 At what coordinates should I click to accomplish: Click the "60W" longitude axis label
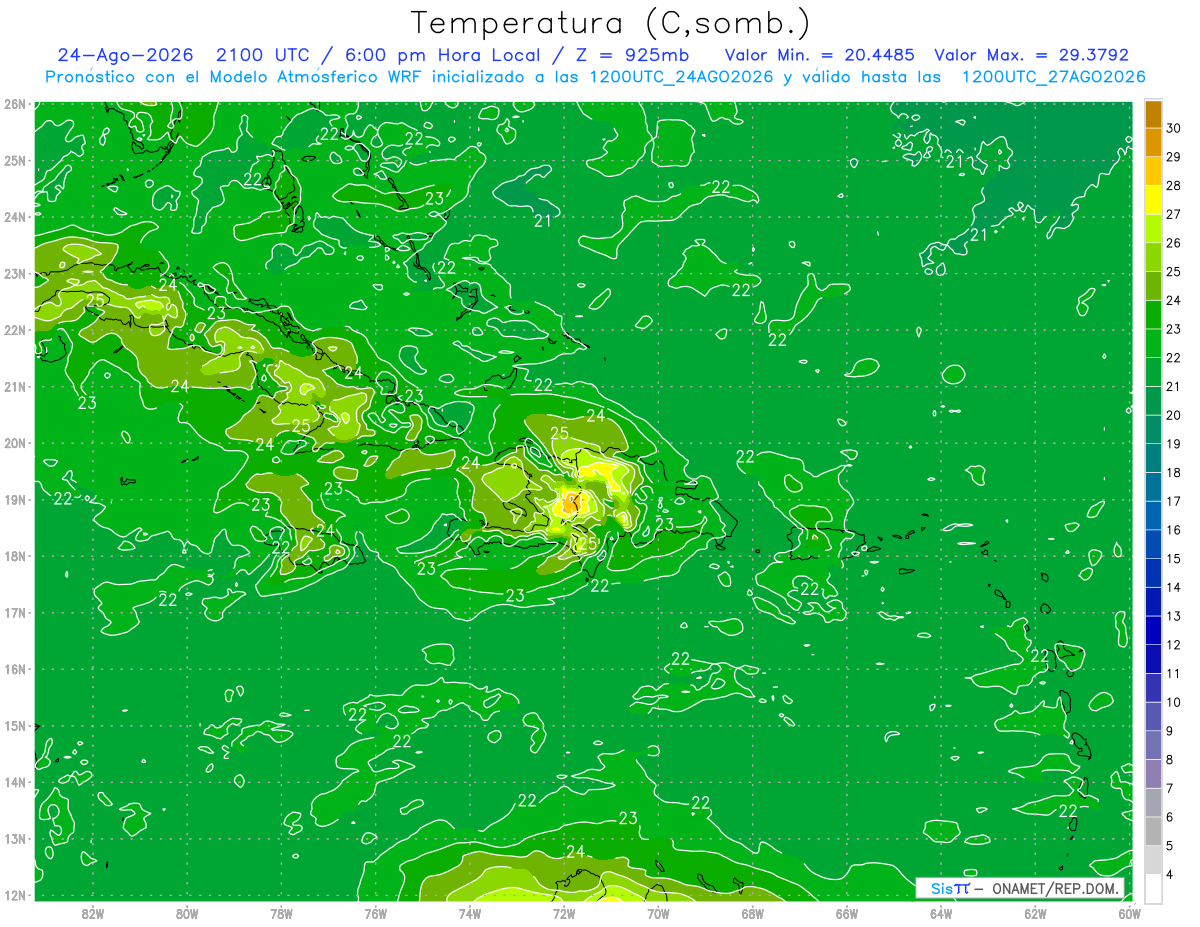pyautogui.click(x=1130, y=913)
